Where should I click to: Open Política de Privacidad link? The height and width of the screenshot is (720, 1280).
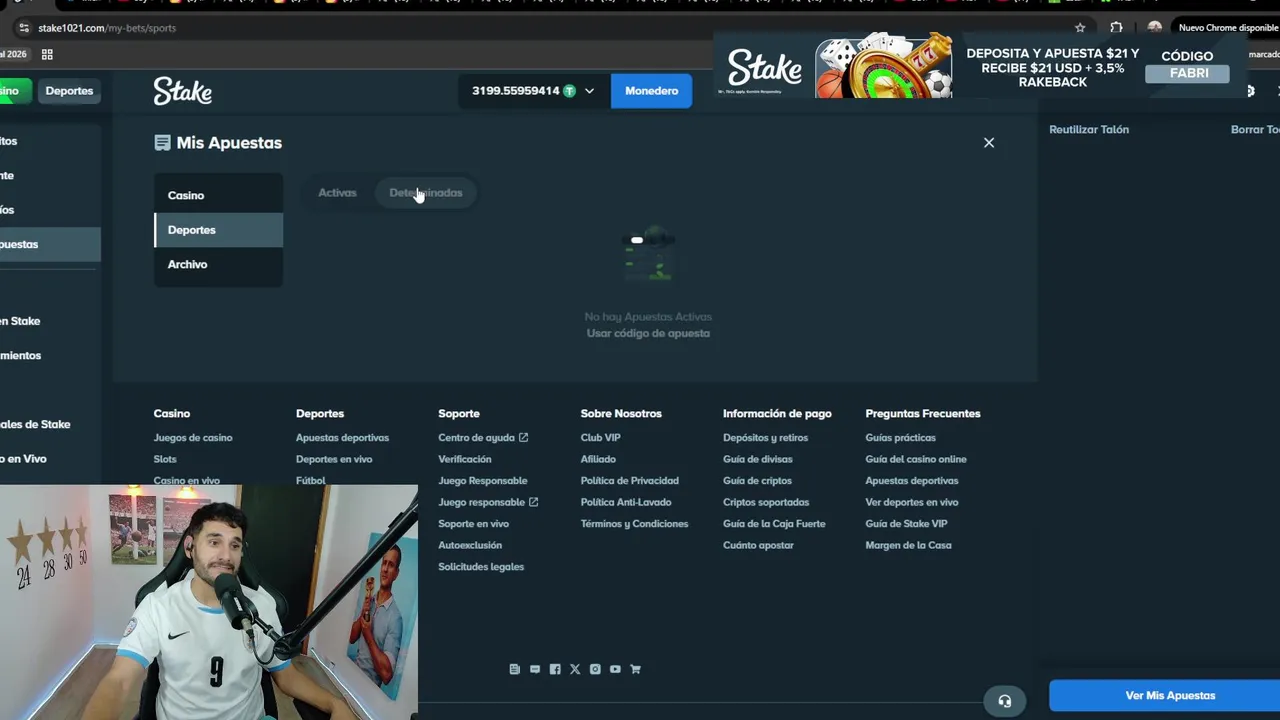pos(630,481)
